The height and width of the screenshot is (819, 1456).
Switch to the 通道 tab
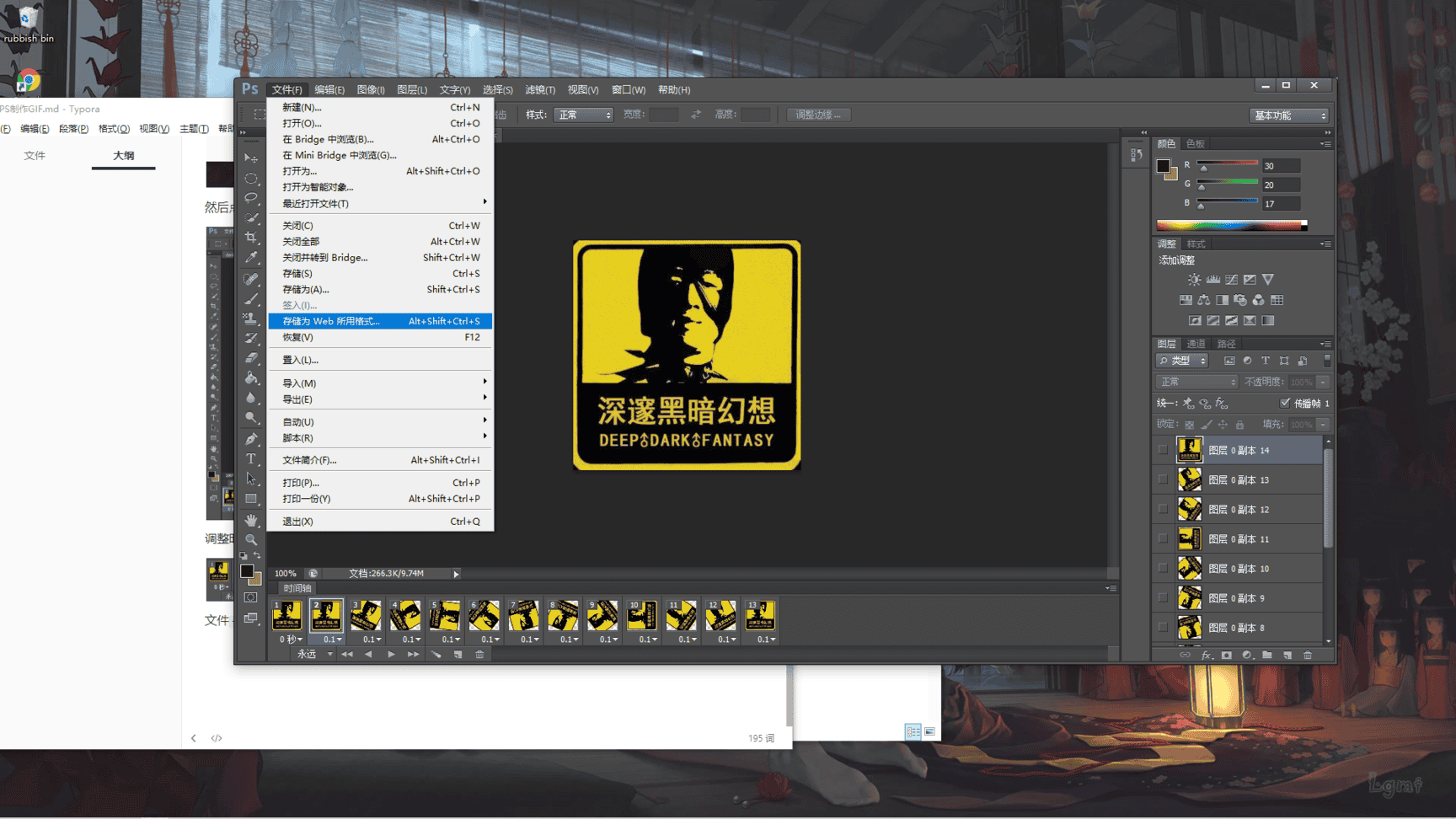[x=1196, y=344]
